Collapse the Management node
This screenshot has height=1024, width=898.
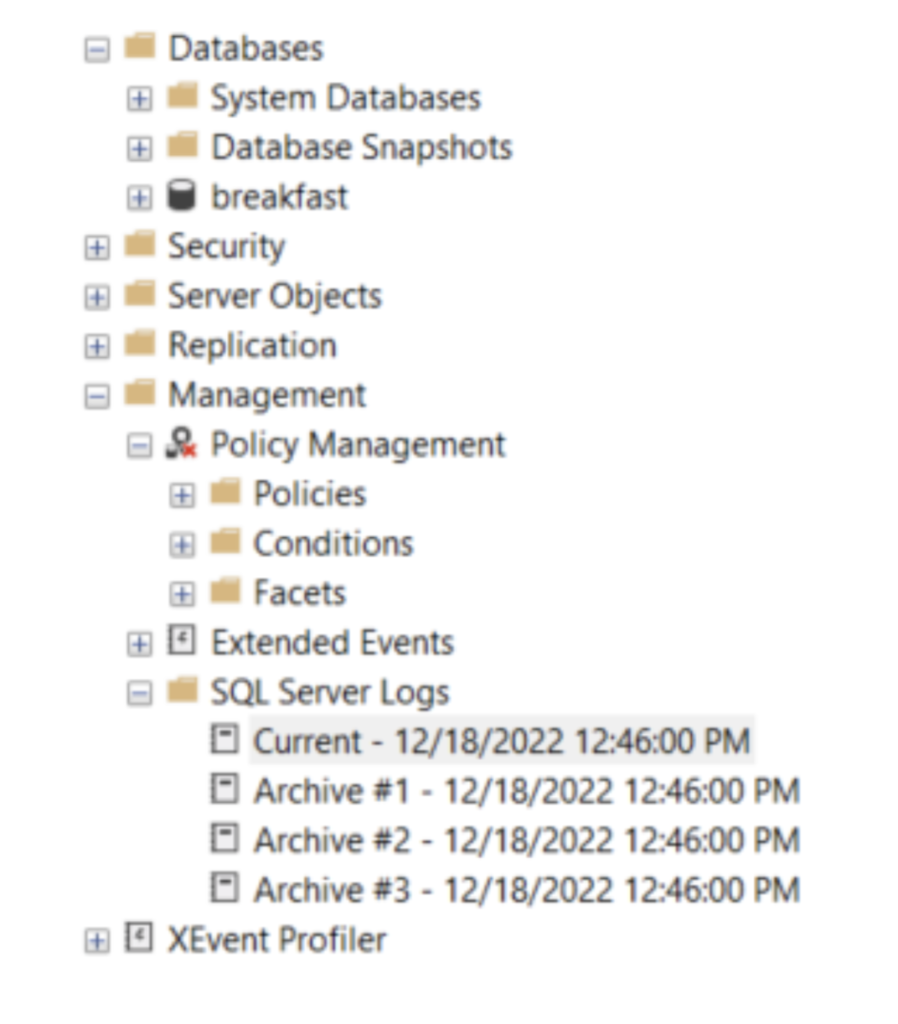tap(97, 396)
